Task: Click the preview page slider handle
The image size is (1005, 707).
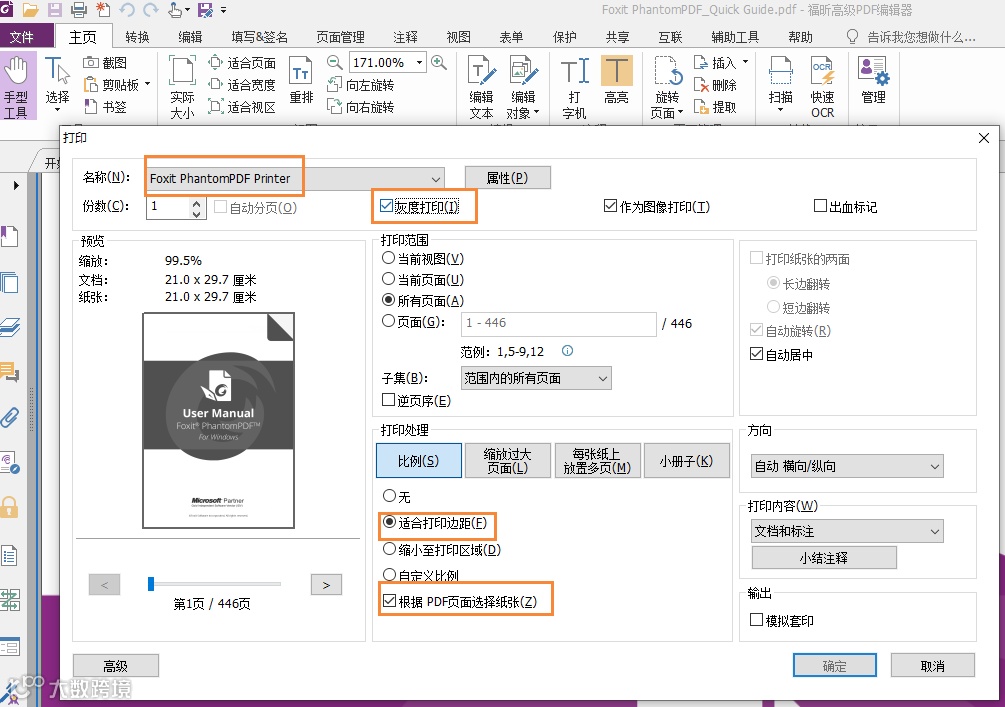Action: click(151, 584)
